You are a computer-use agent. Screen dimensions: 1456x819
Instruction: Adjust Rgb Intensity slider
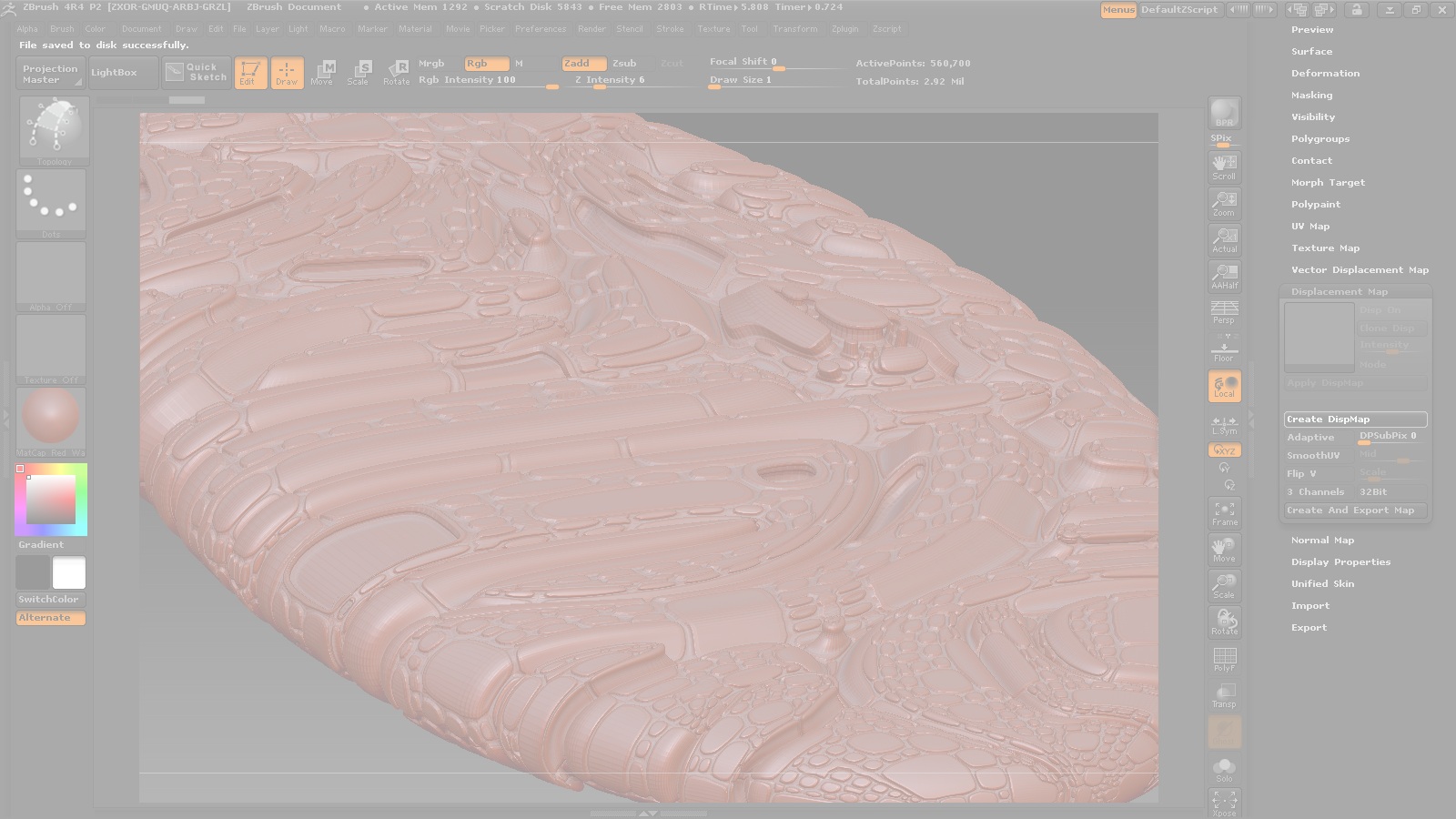489,81
